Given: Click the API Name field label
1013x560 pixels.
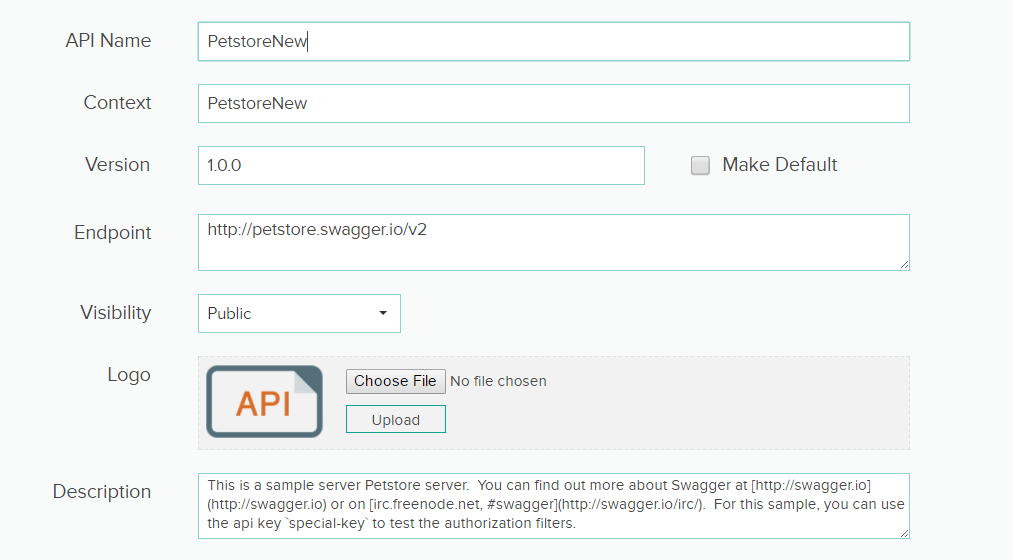Looking at the screenshot, I should tap(108, 41).
